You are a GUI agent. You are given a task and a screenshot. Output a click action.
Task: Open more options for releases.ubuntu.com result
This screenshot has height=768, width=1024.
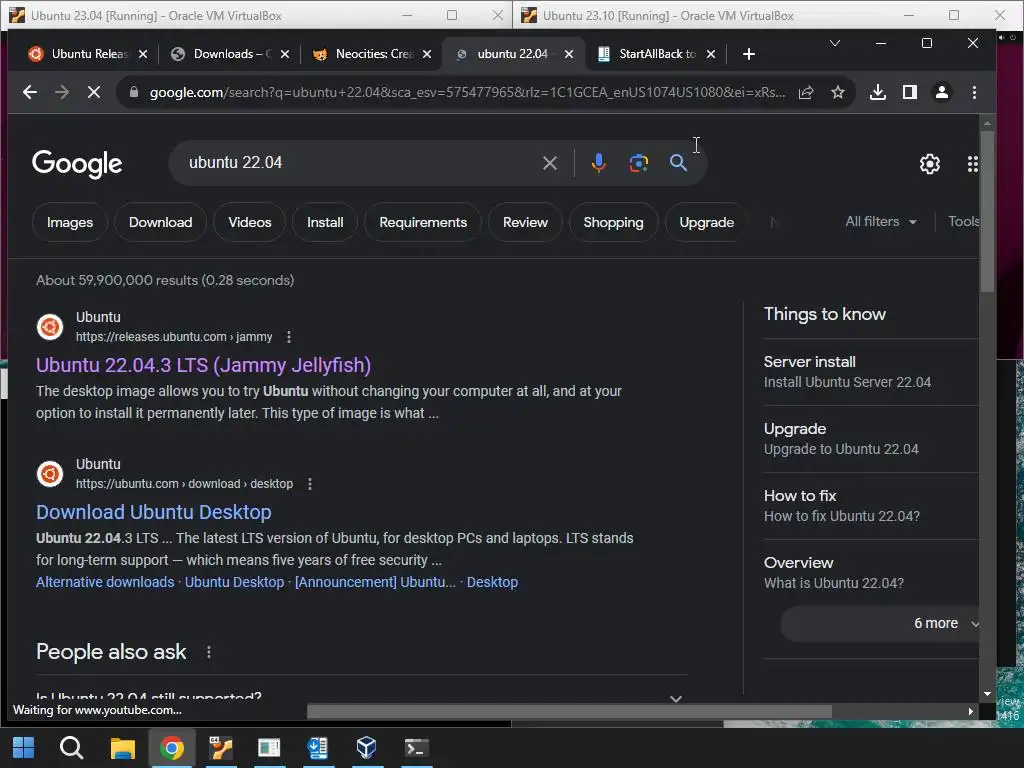(289, 337)
